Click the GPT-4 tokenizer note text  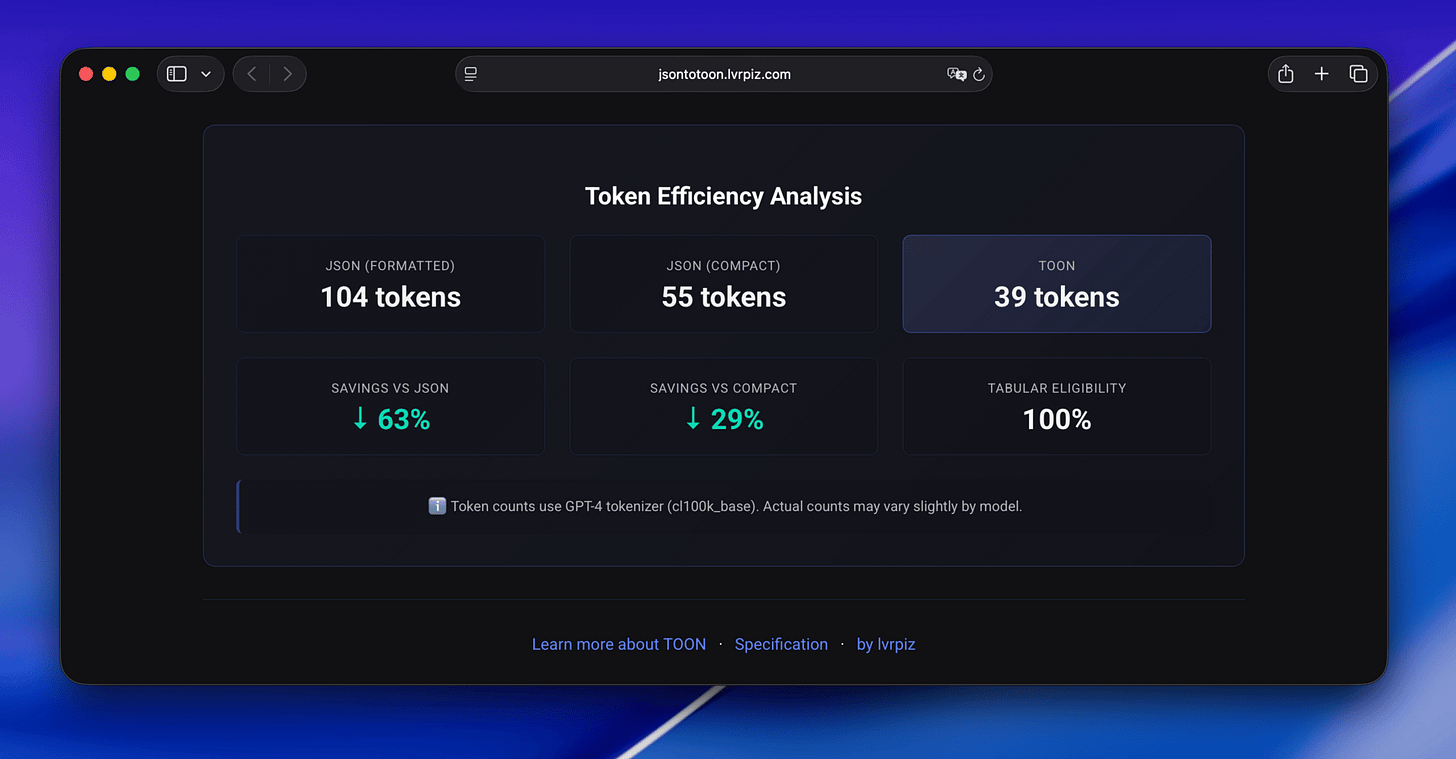tap(736, 506)
